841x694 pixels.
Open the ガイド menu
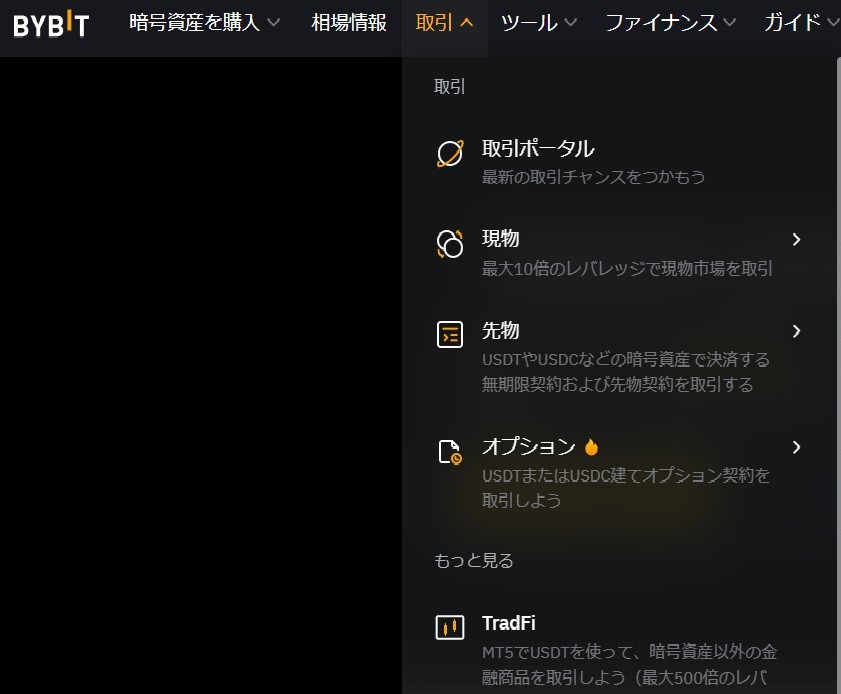pyautogui.click(x=800, y=23)
